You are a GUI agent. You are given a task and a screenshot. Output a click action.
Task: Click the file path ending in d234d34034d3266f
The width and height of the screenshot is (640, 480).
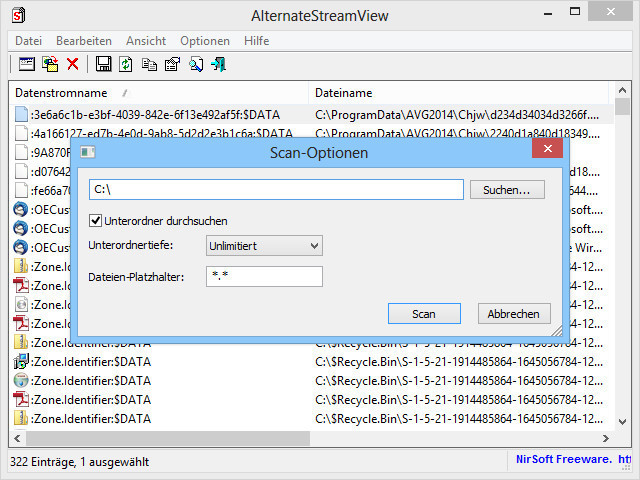pos(457,115)
